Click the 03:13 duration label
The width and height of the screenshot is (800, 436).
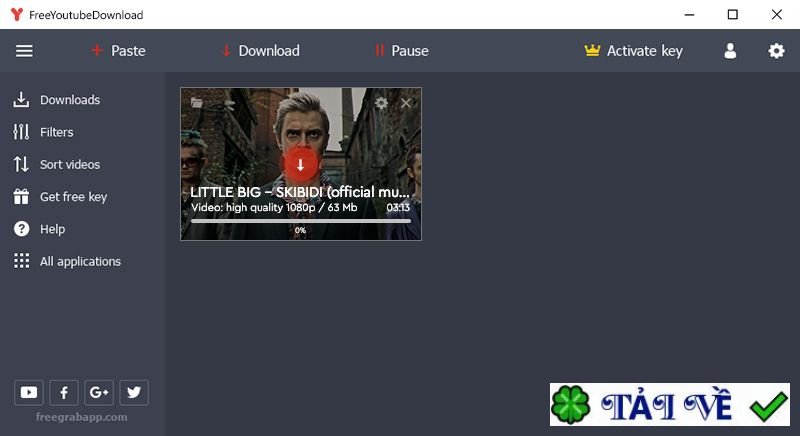(x=398, y=207)
